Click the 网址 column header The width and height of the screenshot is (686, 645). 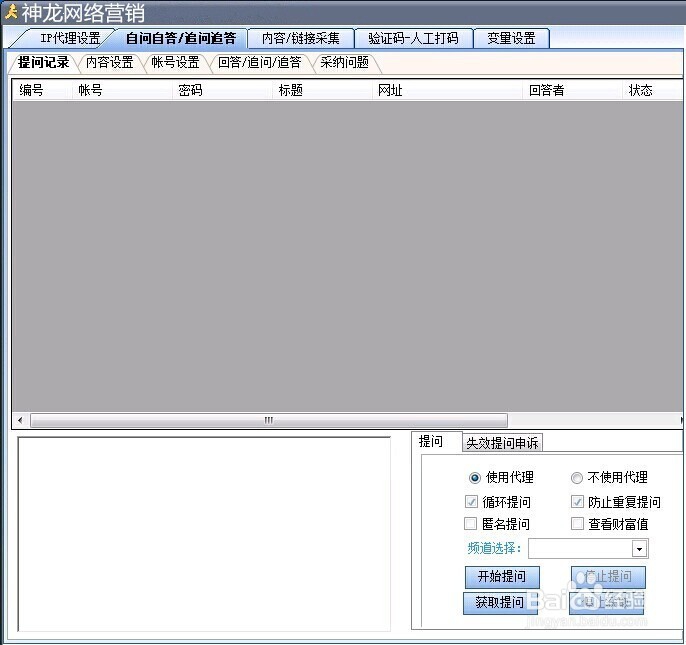tap(447, 90)
